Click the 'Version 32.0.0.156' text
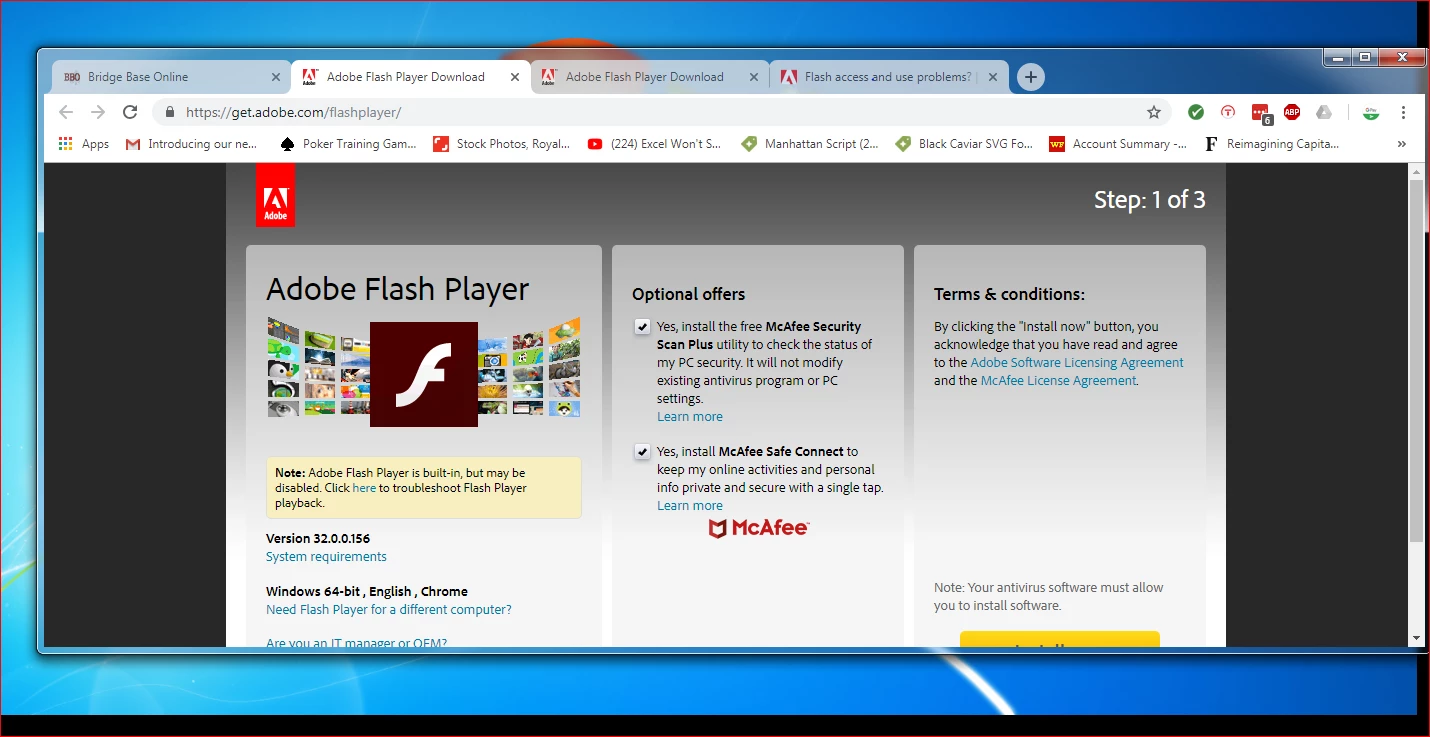This screenshot has height=737, width=1430. [x=318, y=539]
